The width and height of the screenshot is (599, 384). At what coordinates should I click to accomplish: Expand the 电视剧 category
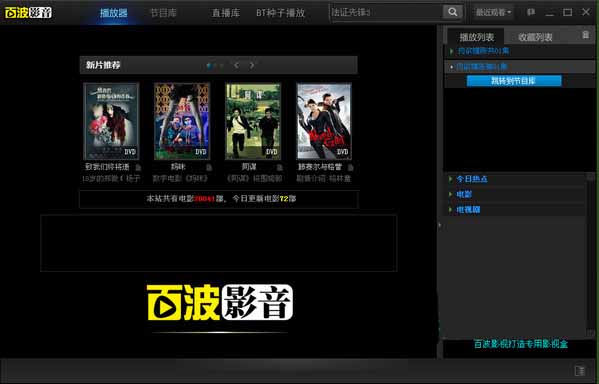pyautogui.click(x=468, y=209)
